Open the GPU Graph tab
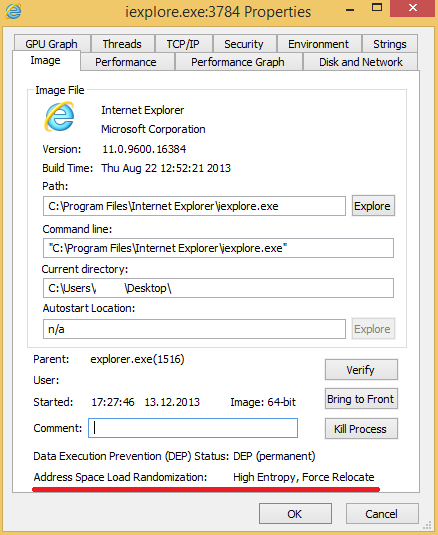The image size is (438, 535). tap(52, 44)
